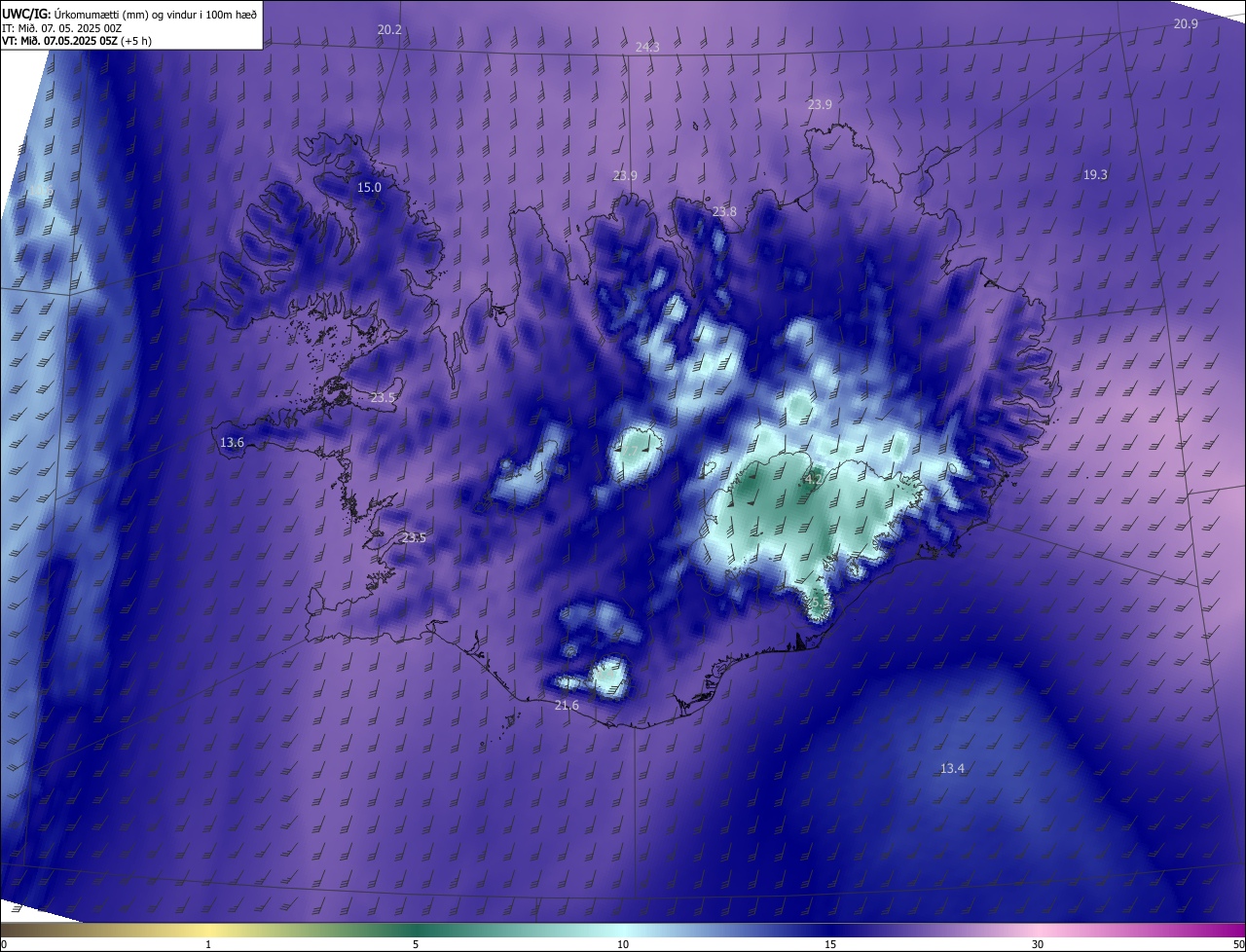This screenshot has height=952, width=1246.
Task: Click the 20.2 value on the map
Action: [x=389, y=30]
